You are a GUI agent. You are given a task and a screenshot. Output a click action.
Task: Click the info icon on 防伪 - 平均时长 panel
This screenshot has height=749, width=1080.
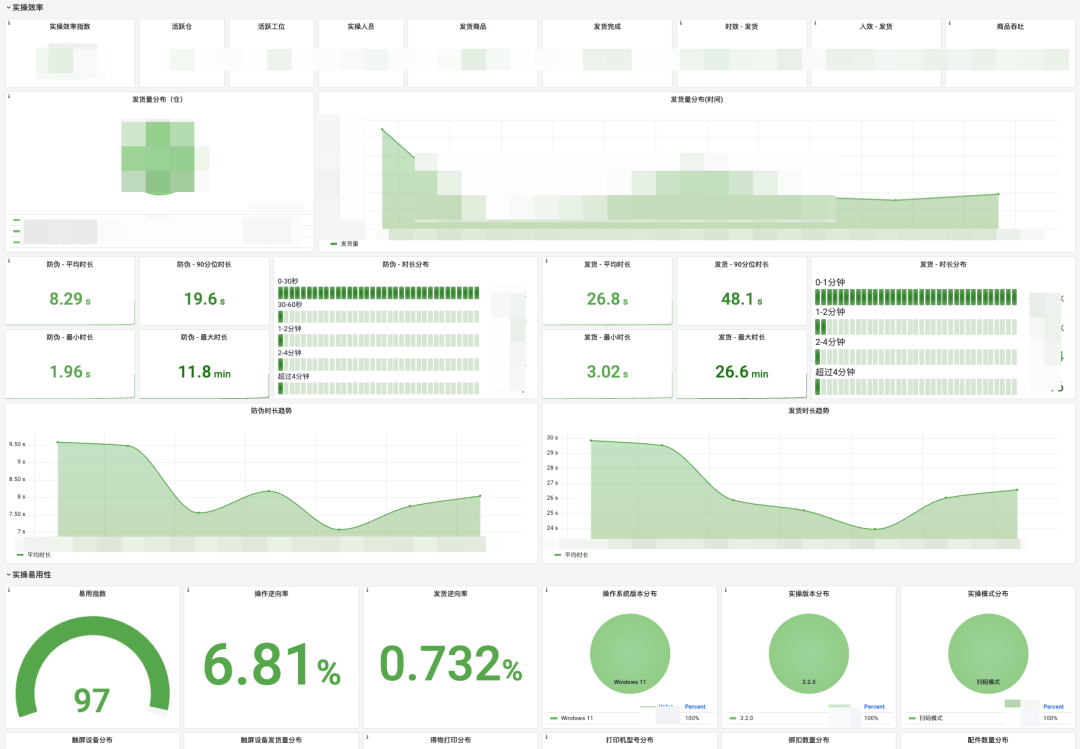[x=9, y=261]
